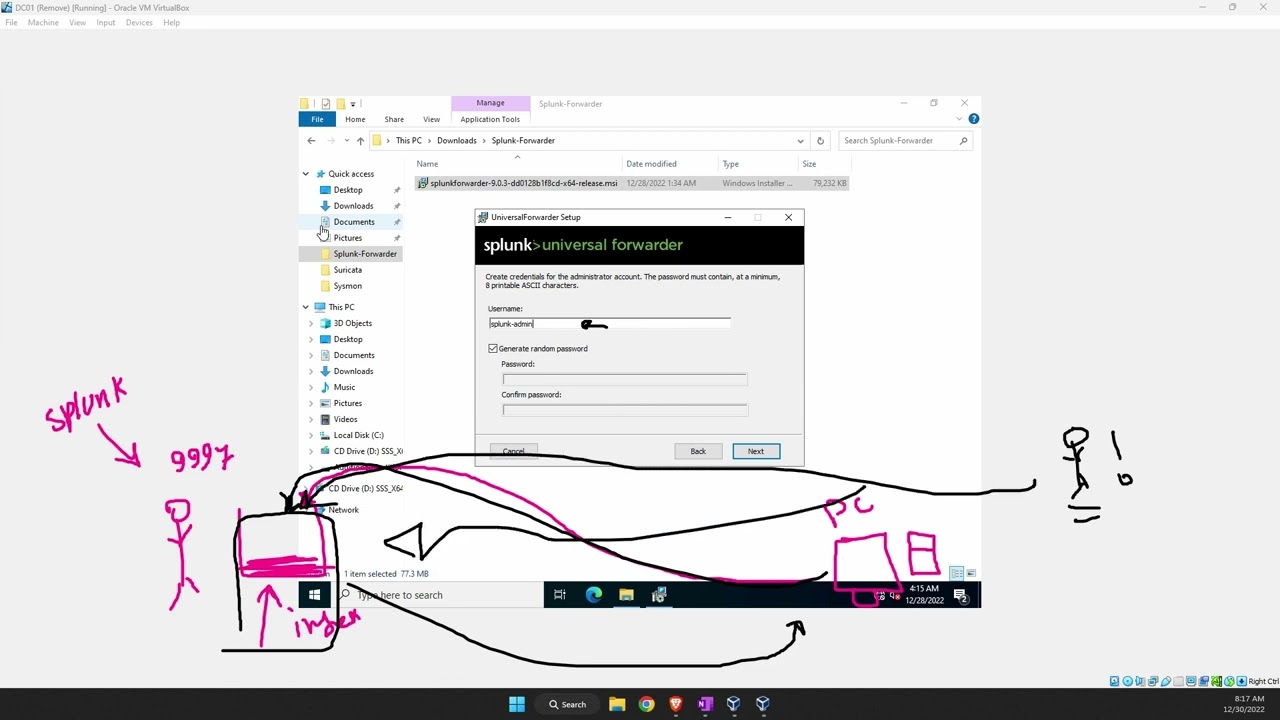Launch Microsoft Edge from guest taskbar
Screen dimensions: 1280x720
(594, 595)
